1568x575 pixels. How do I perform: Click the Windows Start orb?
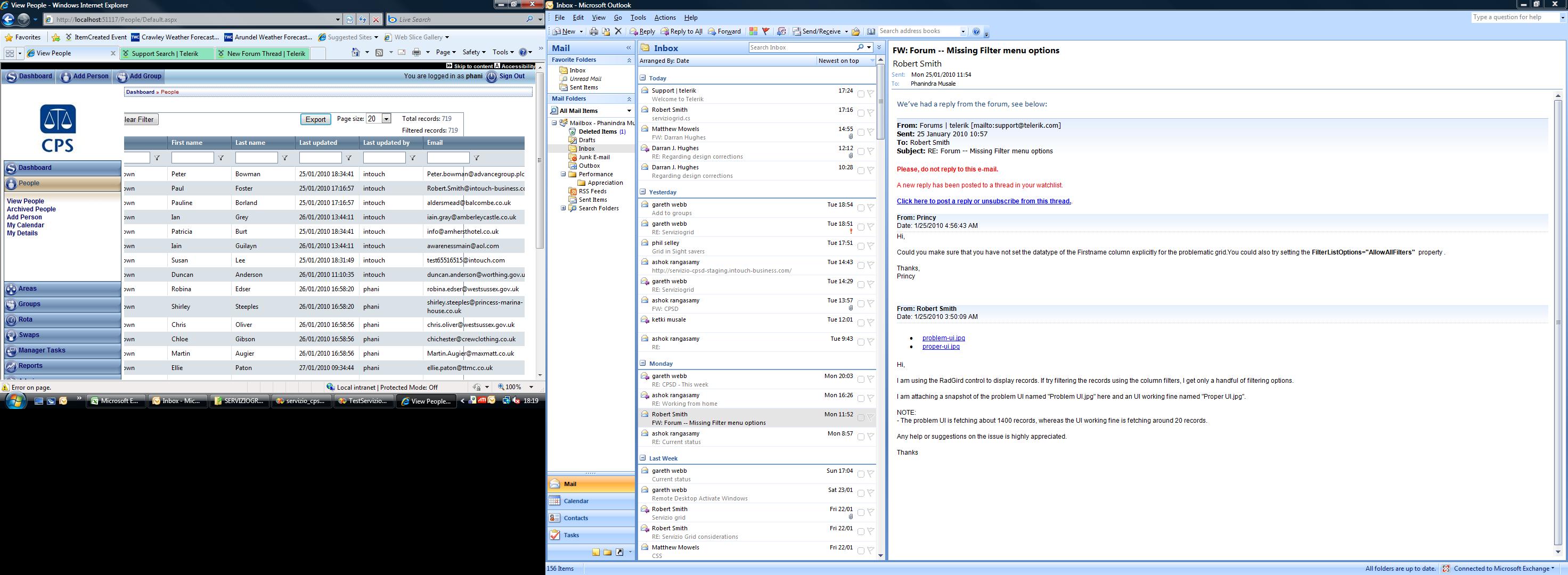point(16,401)
